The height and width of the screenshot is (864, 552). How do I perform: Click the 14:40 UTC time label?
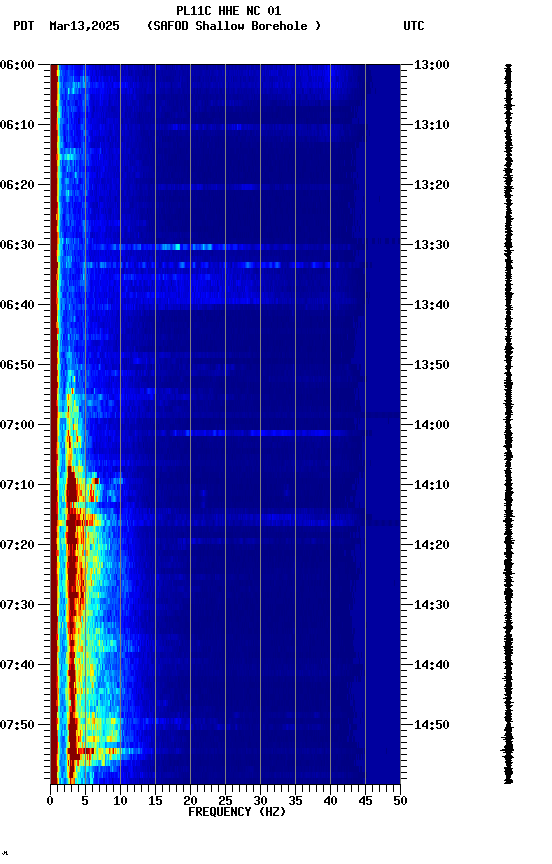point(432,665)
